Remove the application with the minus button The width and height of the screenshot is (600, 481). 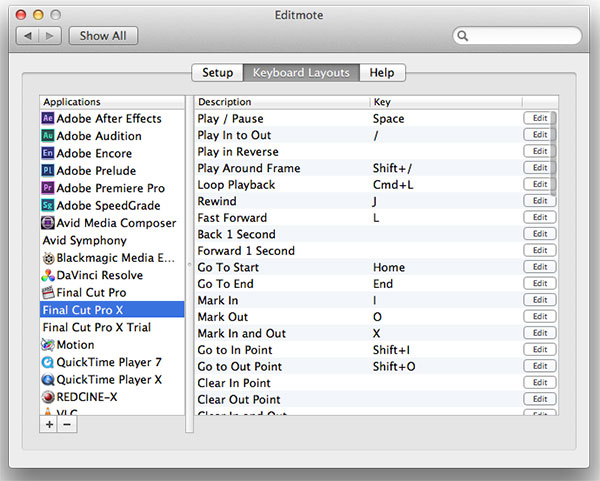pyautogui.click(x=67, y=424)
